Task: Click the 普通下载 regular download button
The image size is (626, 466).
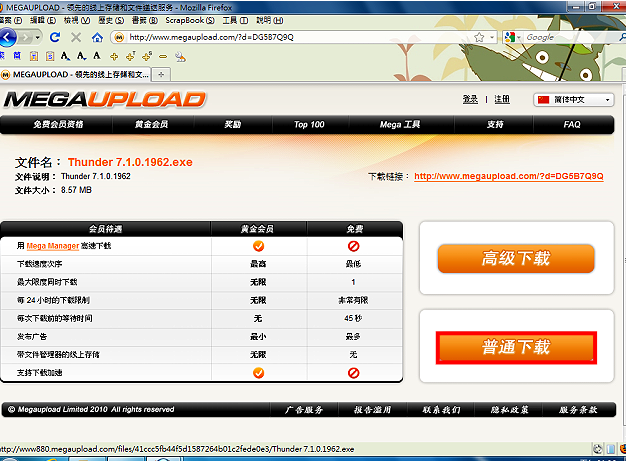Action: pyautogui.click(x=516, y=347)
